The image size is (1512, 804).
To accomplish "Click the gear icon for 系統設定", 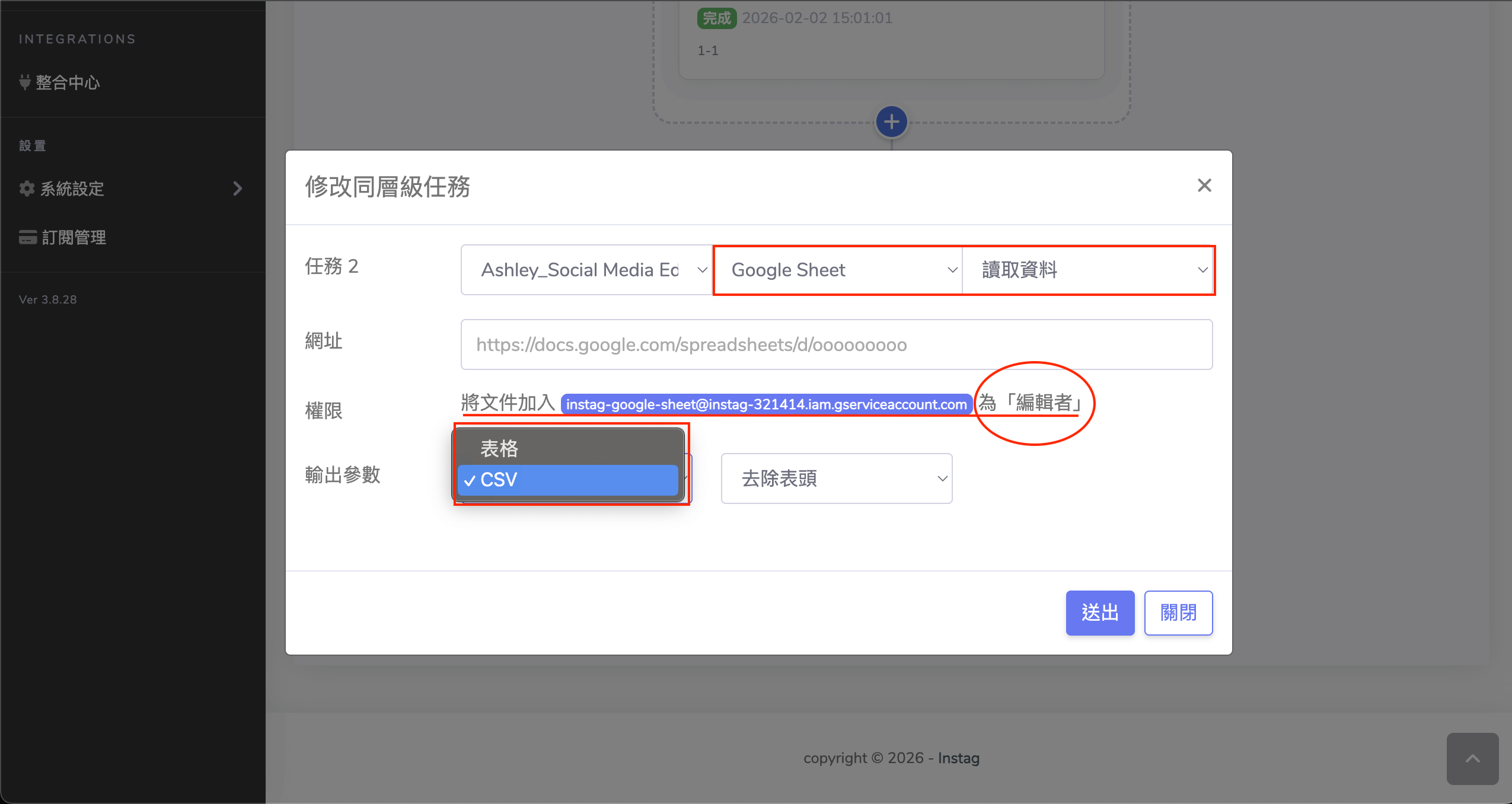I will [27, 189].
